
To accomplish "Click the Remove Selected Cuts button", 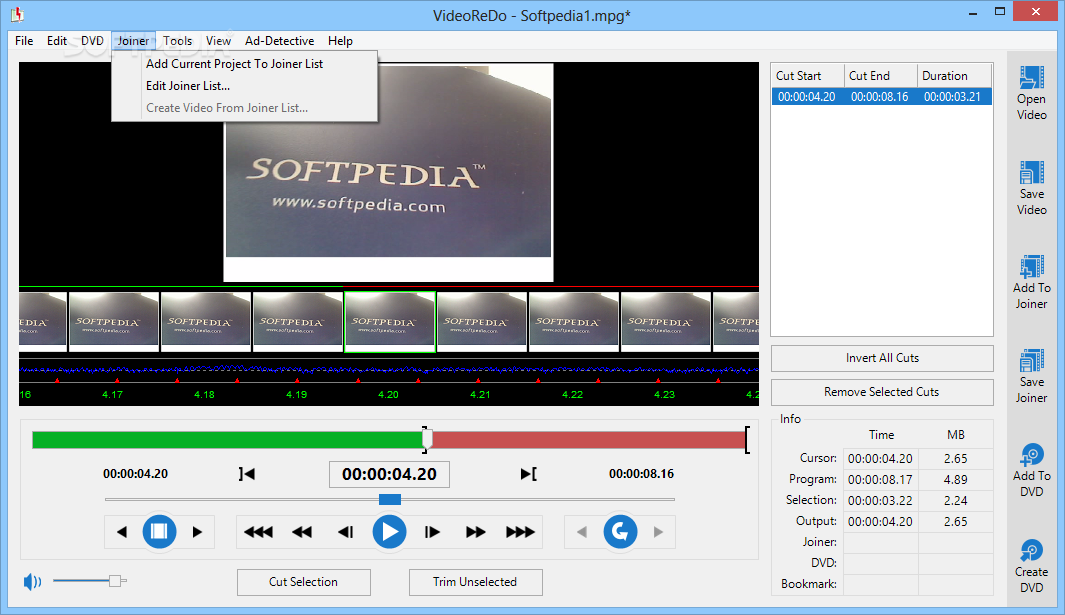I will coord(882,392).
